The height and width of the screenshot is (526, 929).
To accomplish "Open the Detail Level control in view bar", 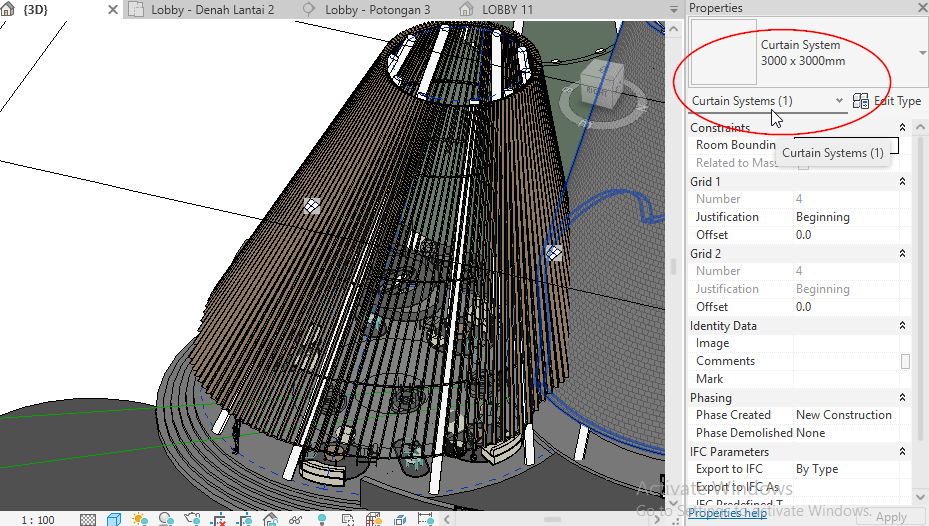I will (x=88, y=519).
